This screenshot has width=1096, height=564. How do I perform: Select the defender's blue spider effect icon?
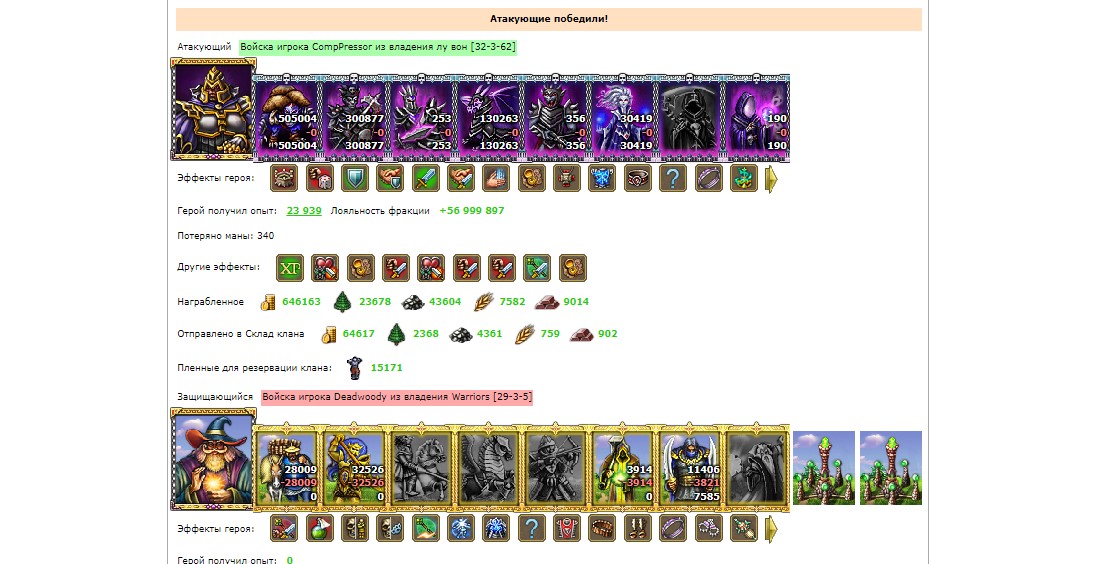pos(496,529)
